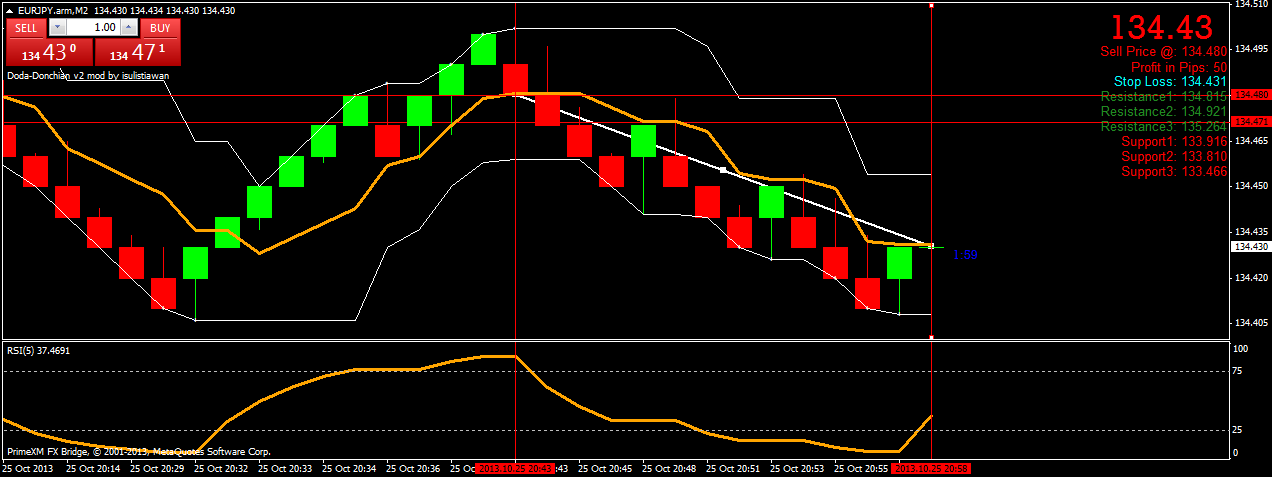This screenshot has height=477, width=1272.
Task: Select the RSI(5) 37.4691 indicator label
Action: coord(39,351)
